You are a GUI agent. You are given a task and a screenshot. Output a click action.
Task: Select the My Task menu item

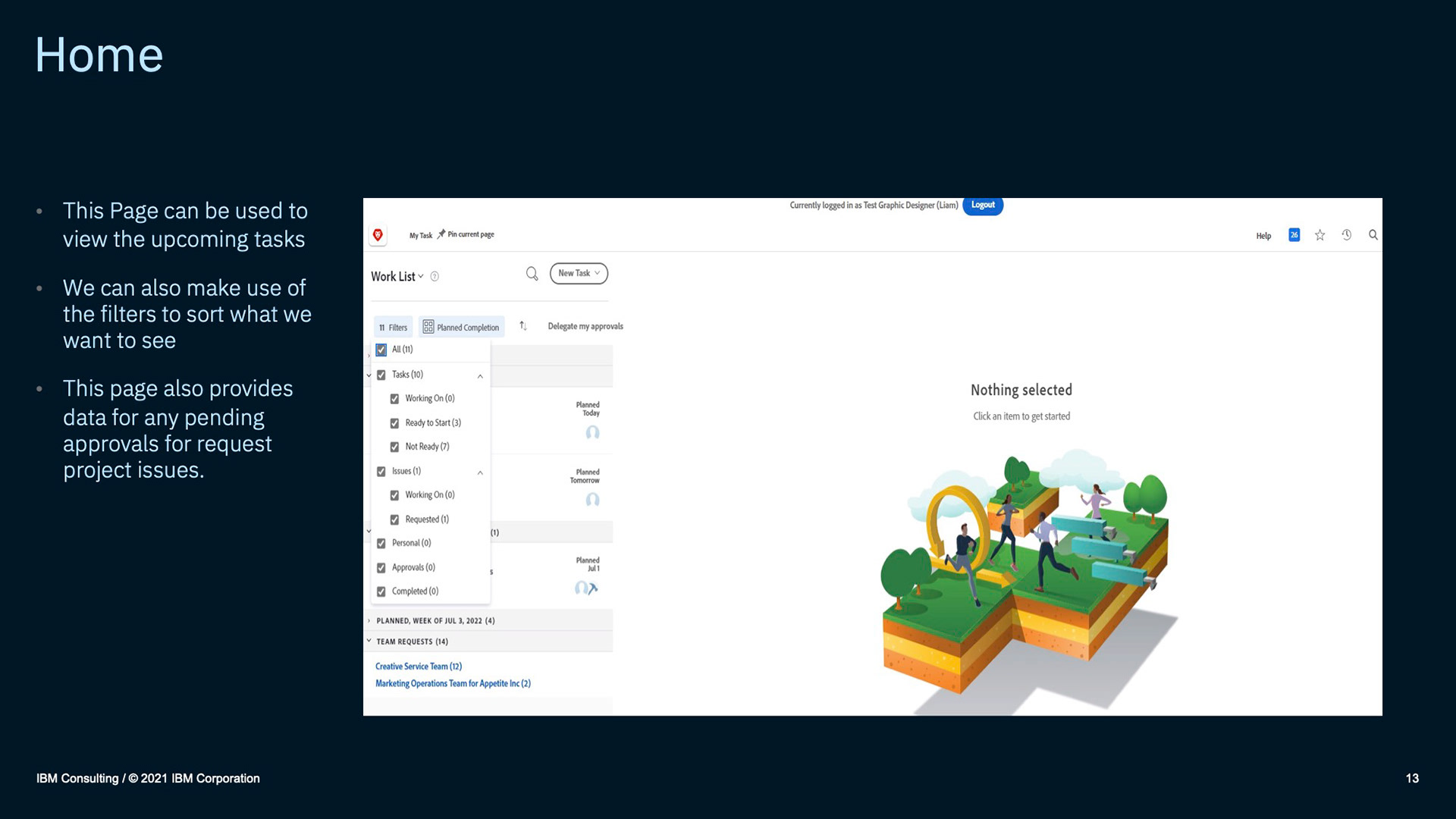420,236
